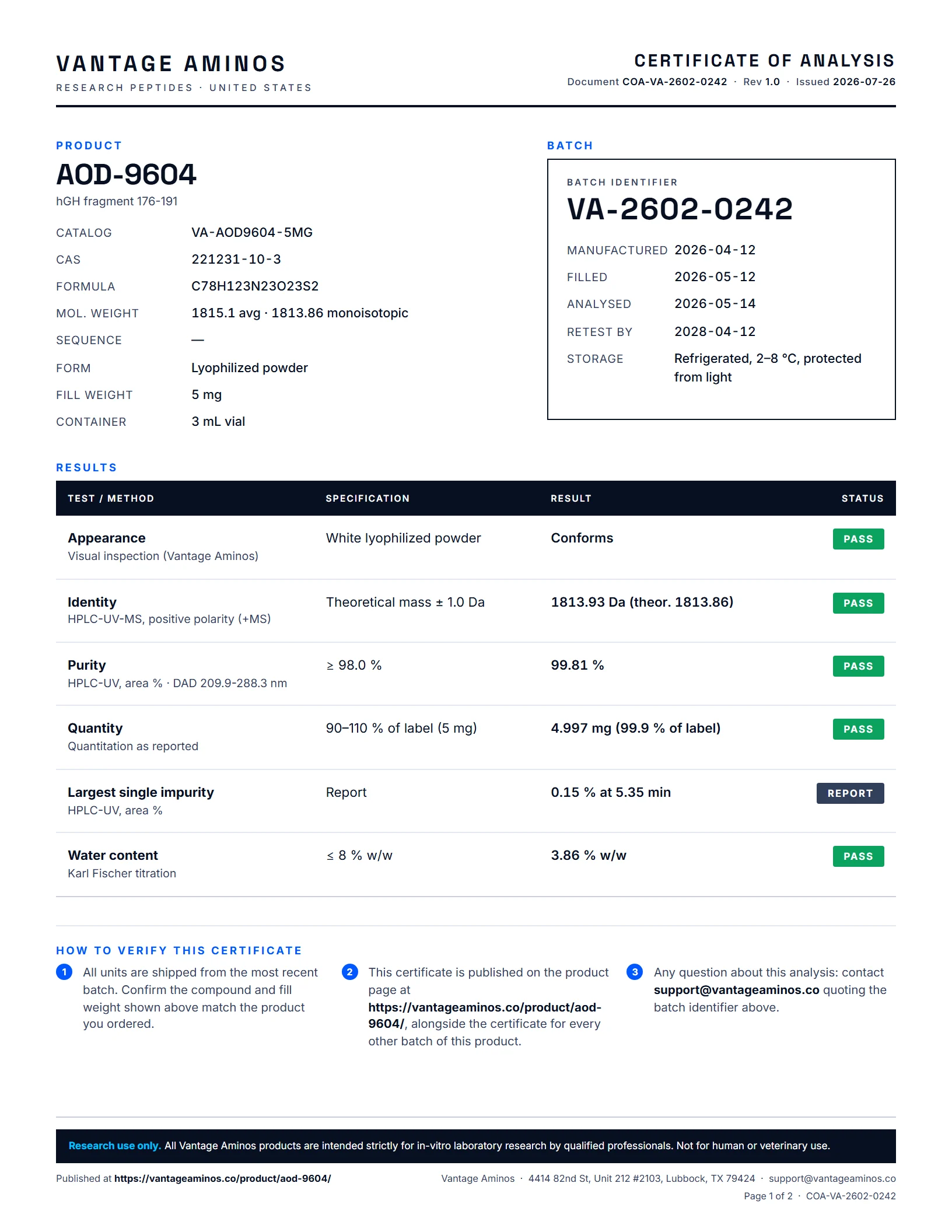Click the analysed date 2026-05-14
The width and height of the screenshot is (952, 1232).
715,303
